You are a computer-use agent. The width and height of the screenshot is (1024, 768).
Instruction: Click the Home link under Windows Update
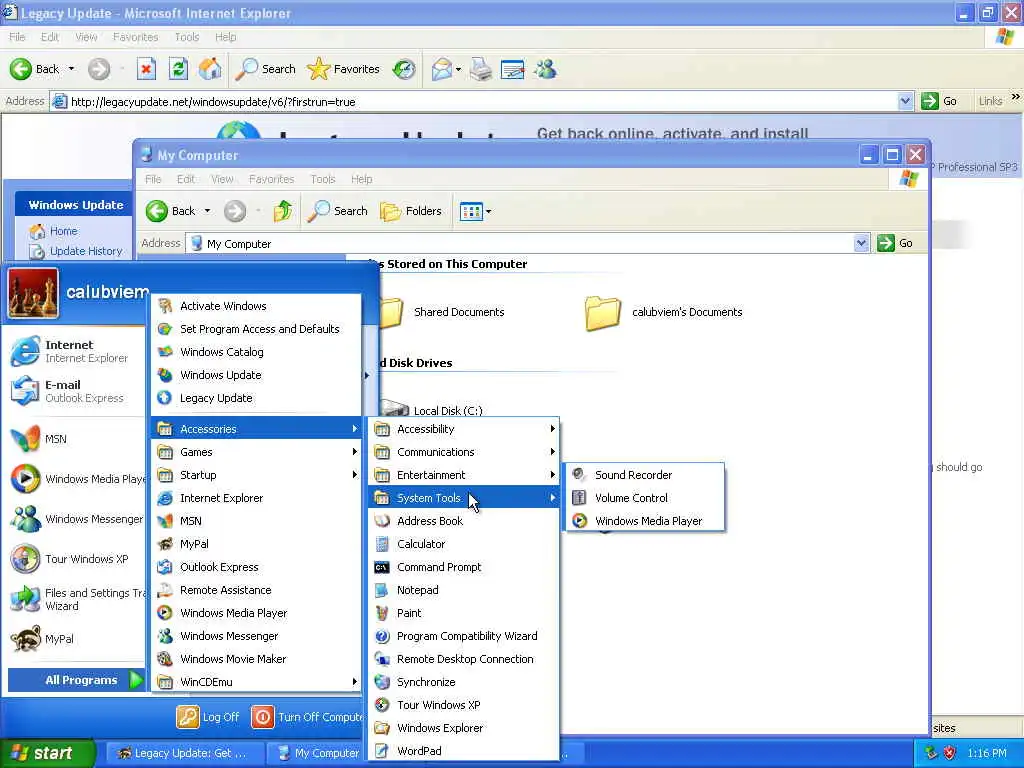tap(63, 231)
